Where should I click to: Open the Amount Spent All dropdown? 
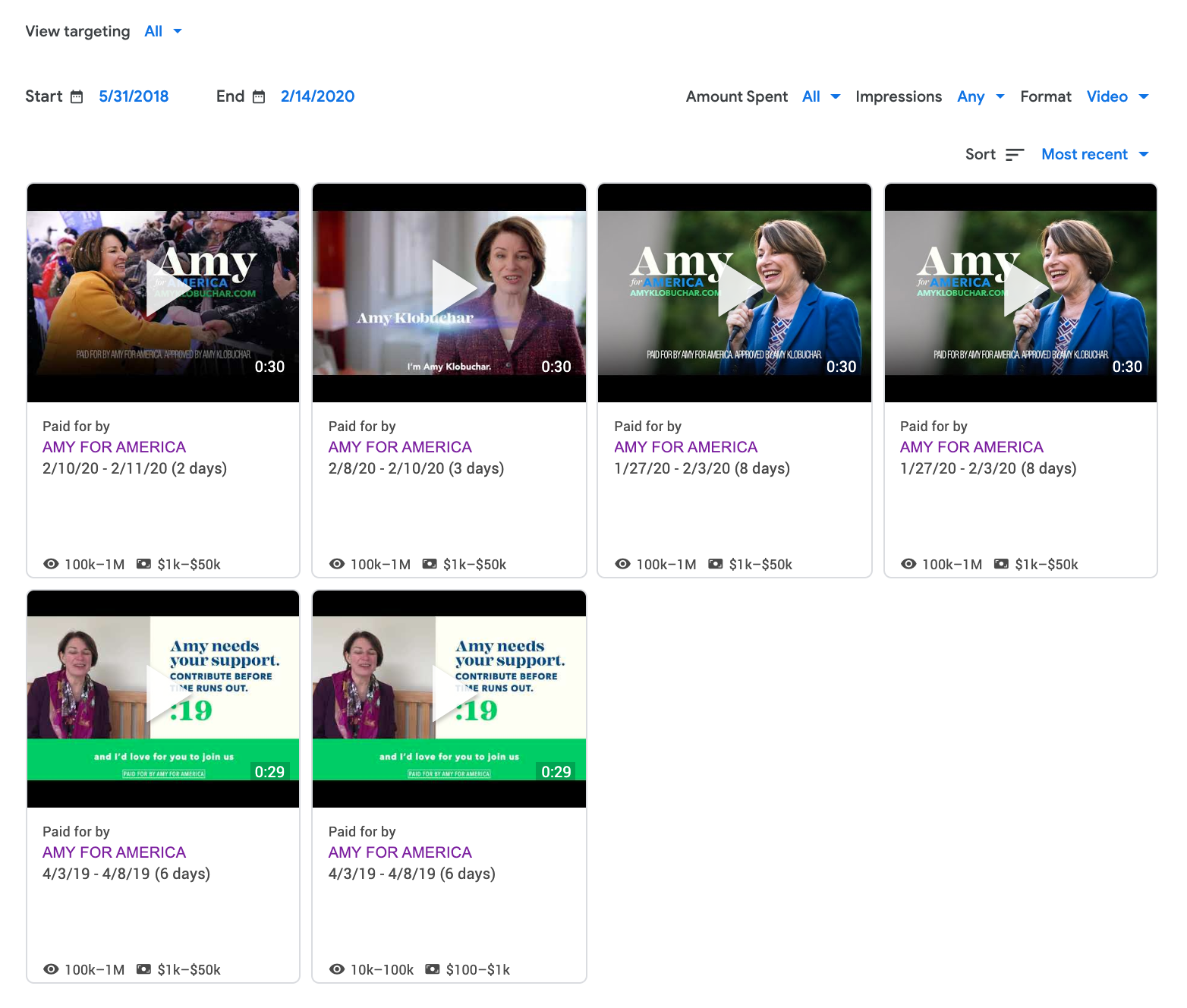(x=821, y=96)
